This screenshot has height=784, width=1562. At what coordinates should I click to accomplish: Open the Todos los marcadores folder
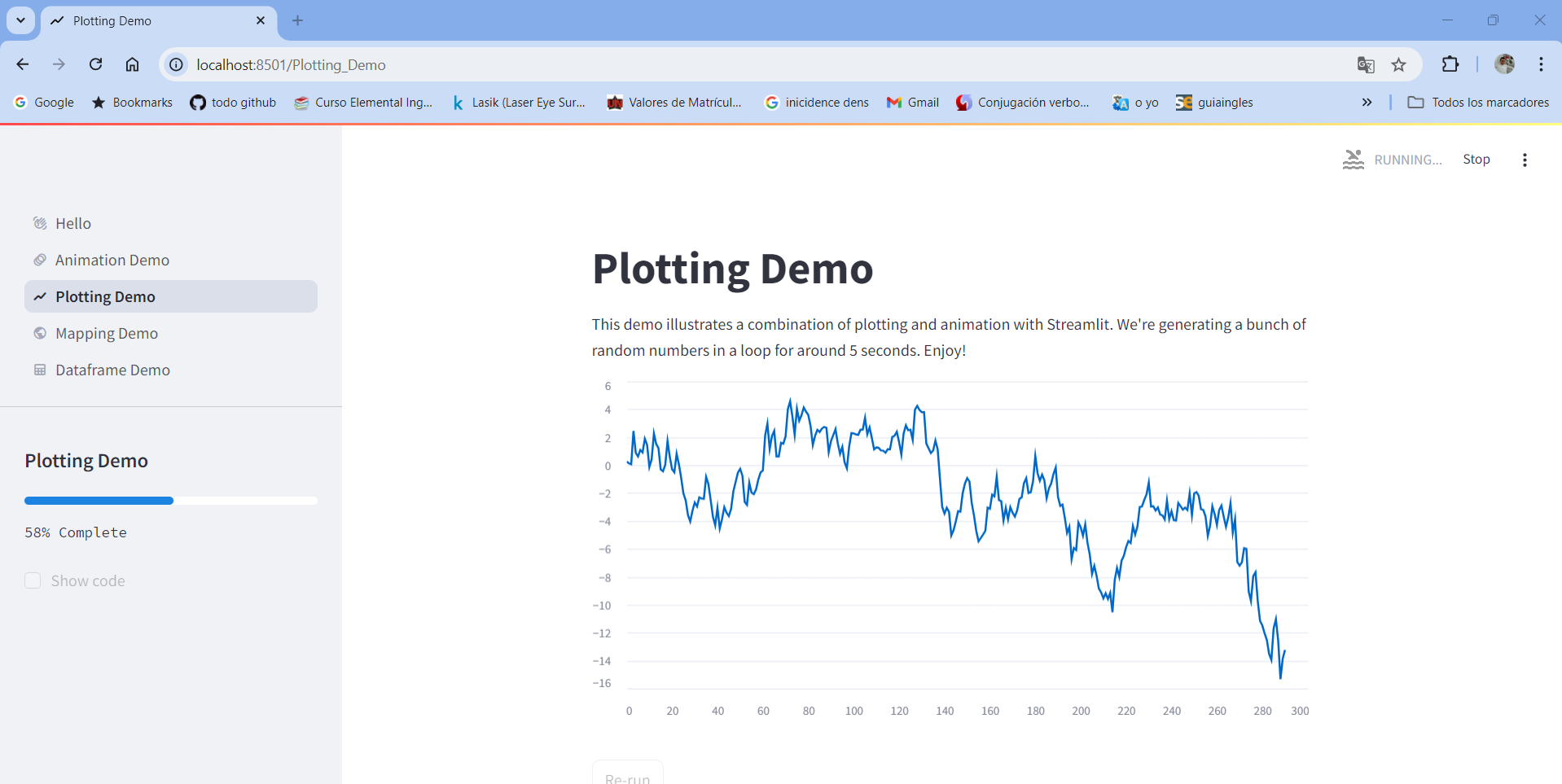point(1478,103)
